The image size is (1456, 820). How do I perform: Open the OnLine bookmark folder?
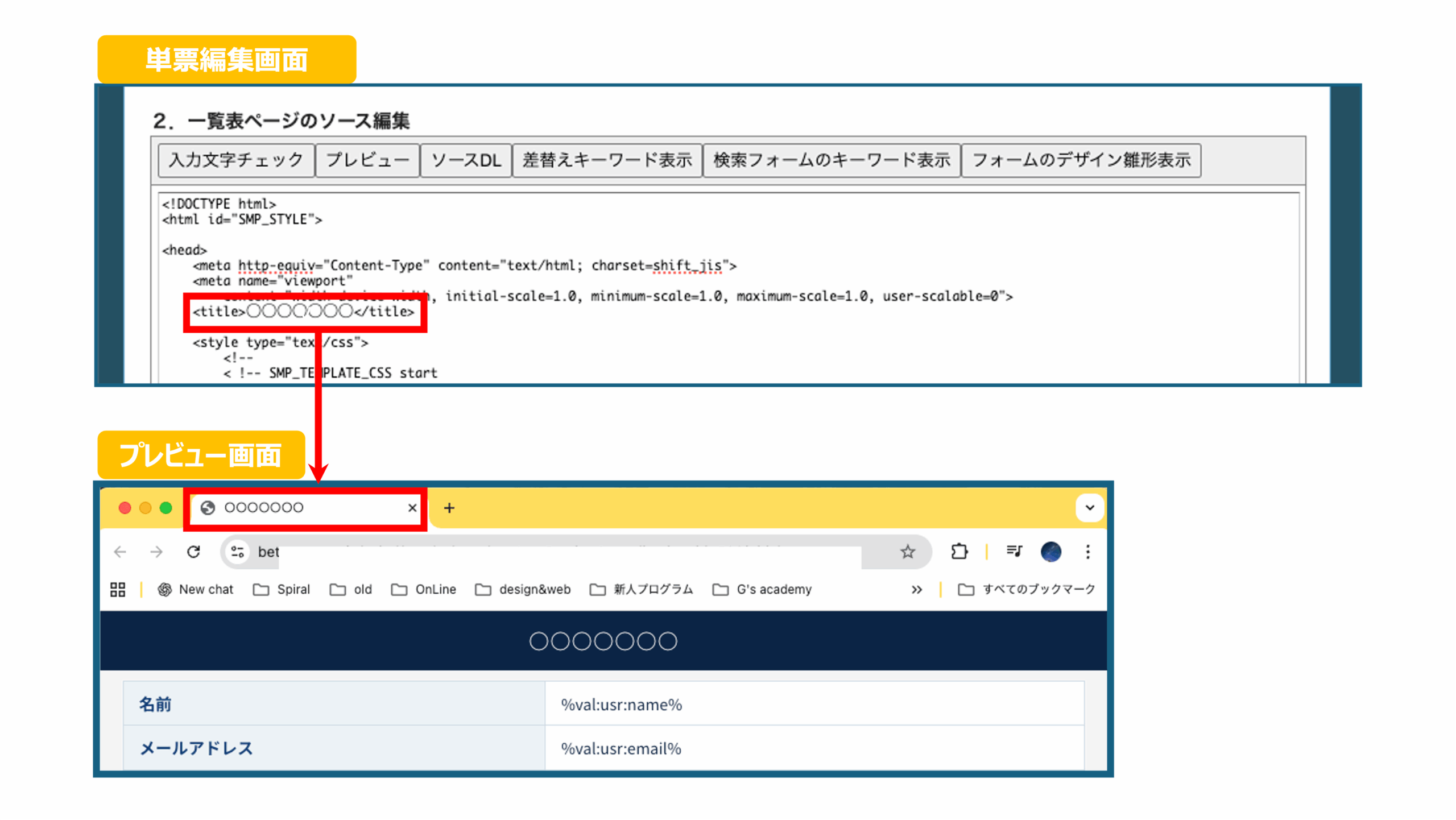(x=423, y=590)
